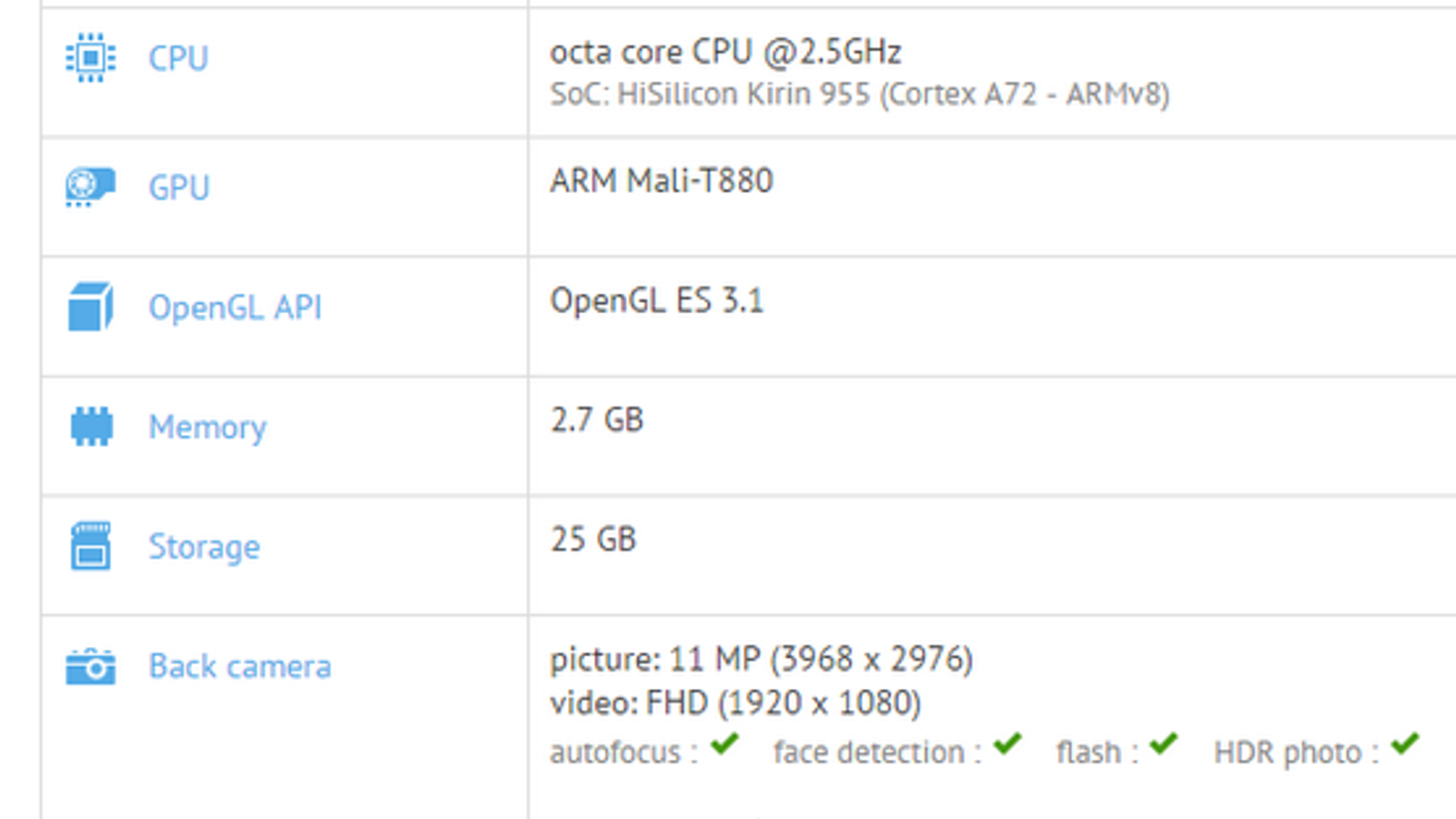The height and width of the screenshot is (819, 1456).
Task: Open the Storage label link
Action: (204, 547)
